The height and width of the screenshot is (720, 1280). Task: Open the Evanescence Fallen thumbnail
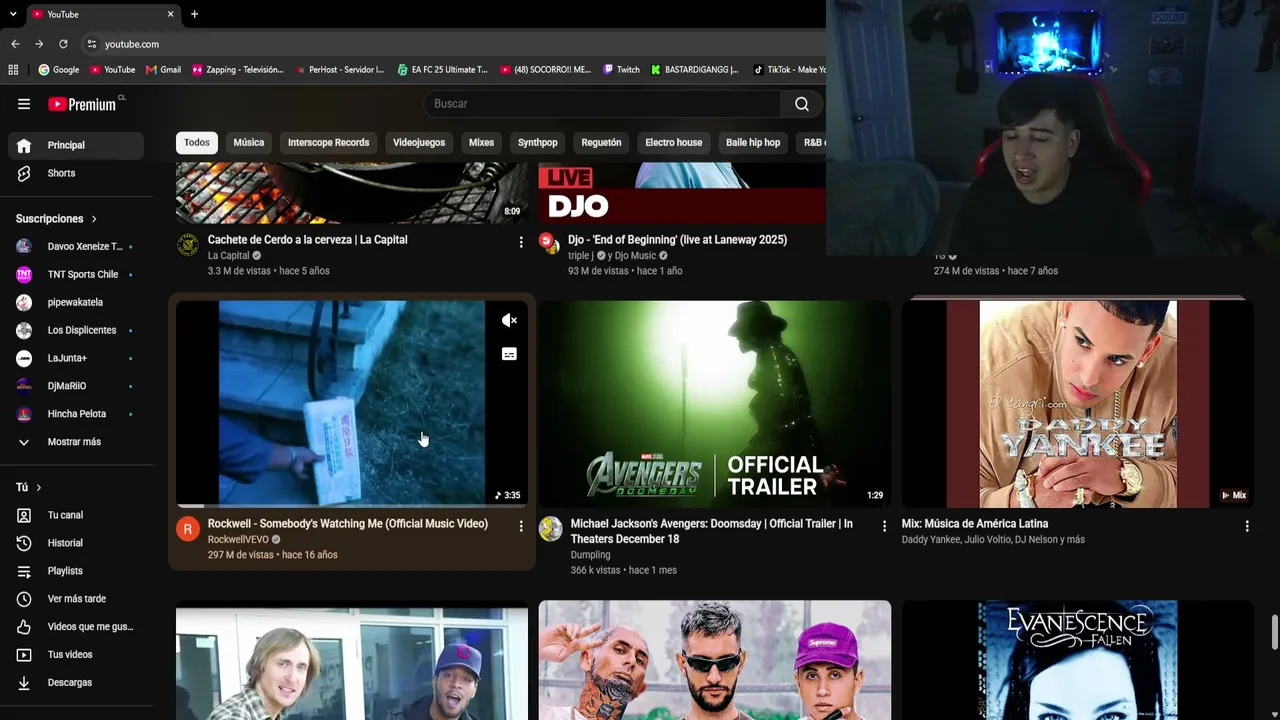[x=1078, y=660]
